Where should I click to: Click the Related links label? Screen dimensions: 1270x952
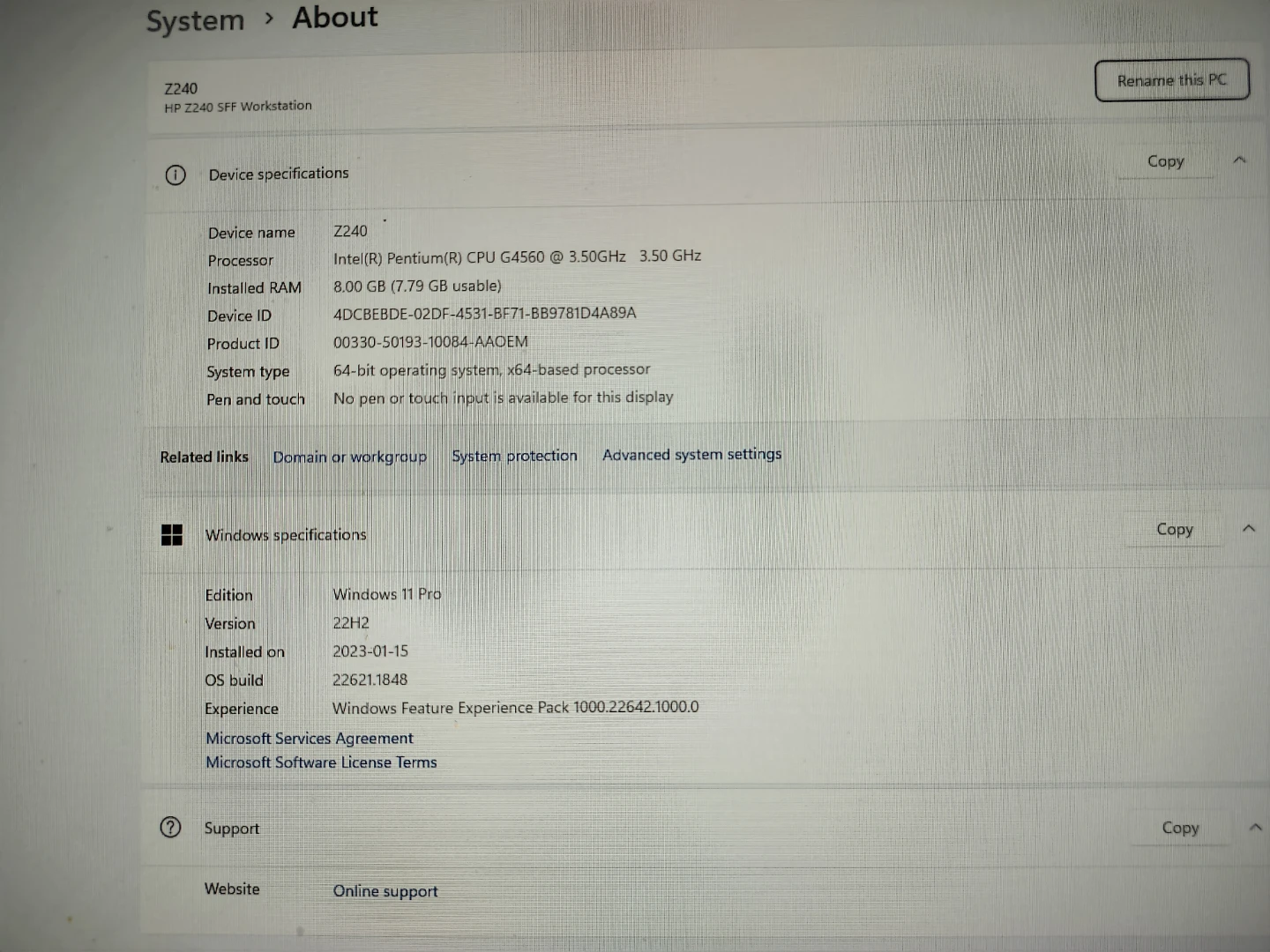coord(205,457)
